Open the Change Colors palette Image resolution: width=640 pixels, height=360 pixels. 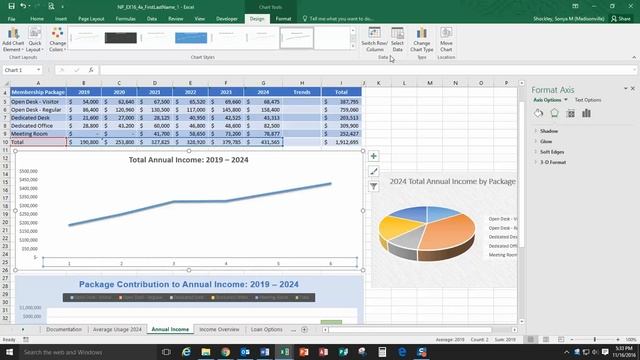(58, 40)
